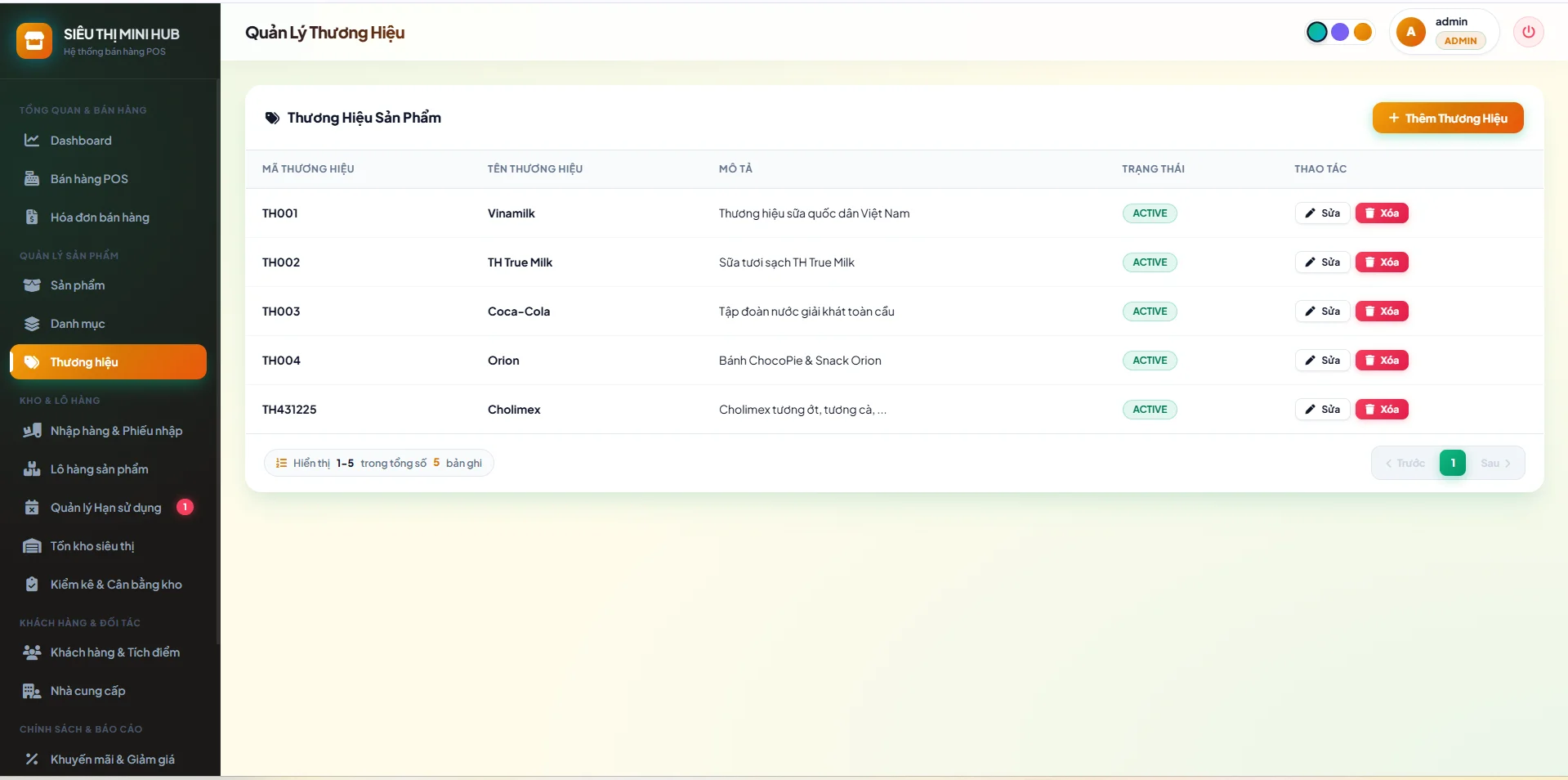Open Lô hàng sản phẩm page
This screenshot has height=780, width=1568.
(x=108, y=469)
